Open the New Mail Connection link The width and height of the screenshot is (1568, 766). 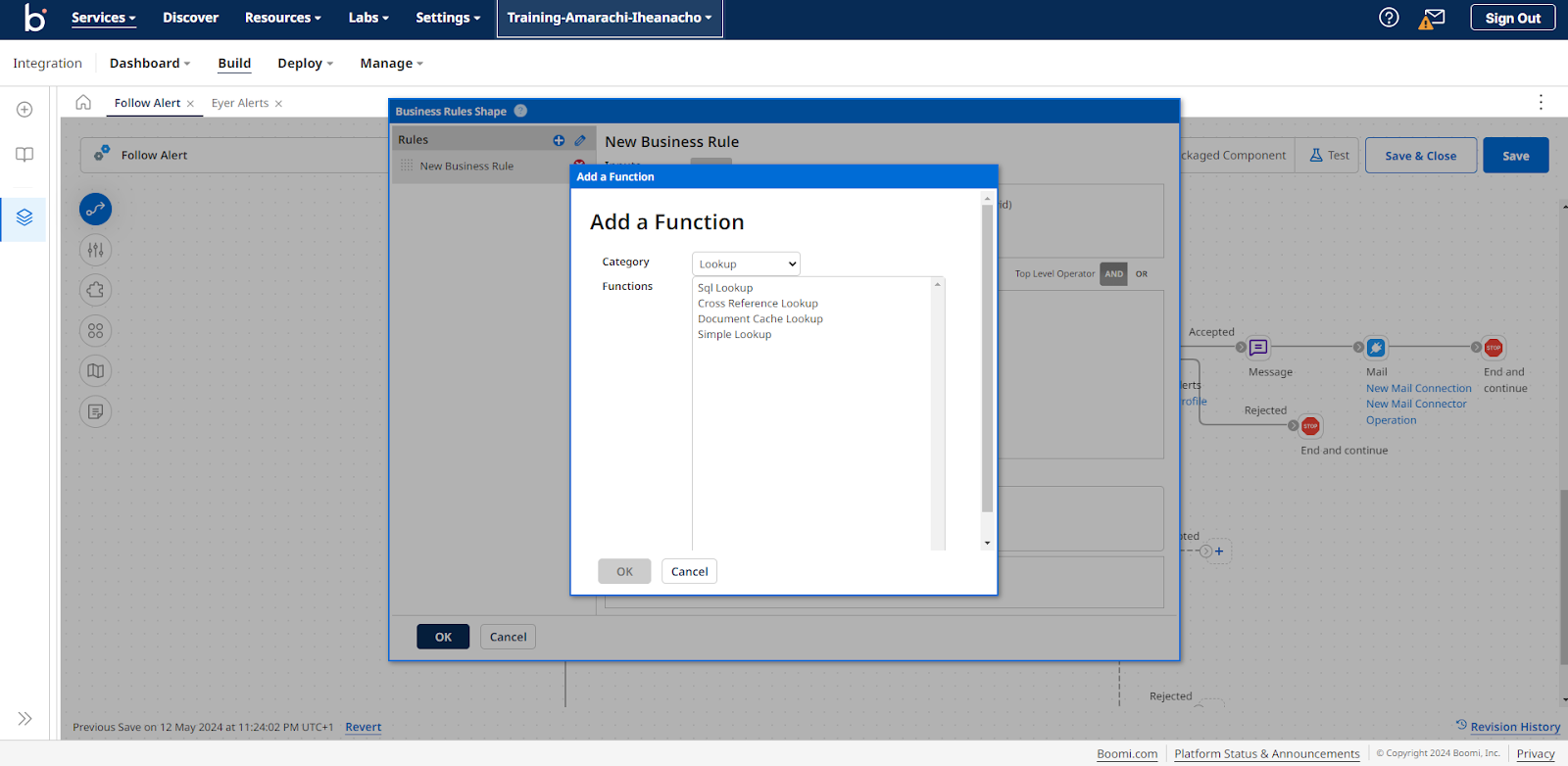[x=1419, y=388]
